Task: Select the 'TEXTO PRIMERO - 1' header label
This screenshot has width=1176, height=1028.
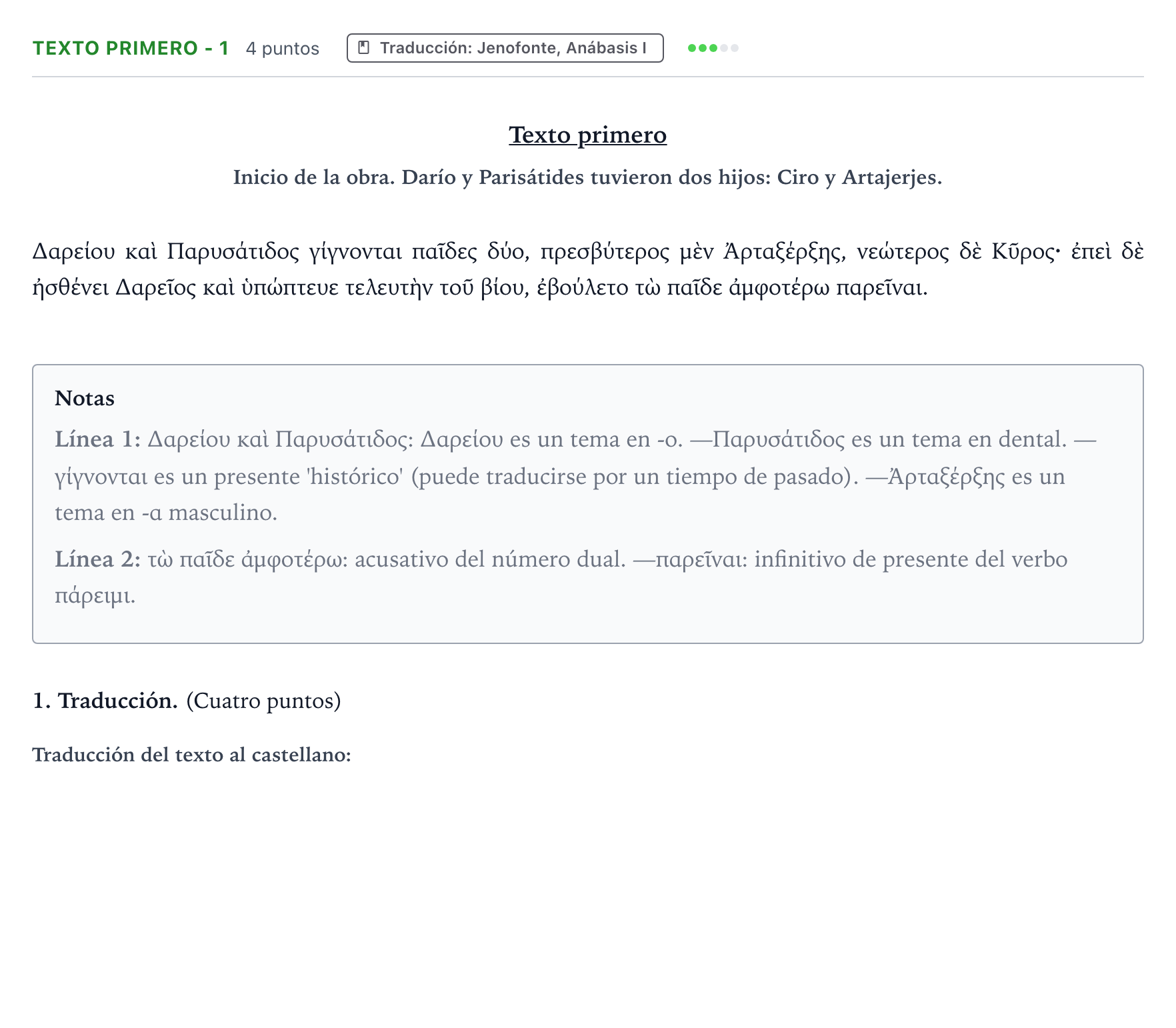Action: (x=131, y=48)
